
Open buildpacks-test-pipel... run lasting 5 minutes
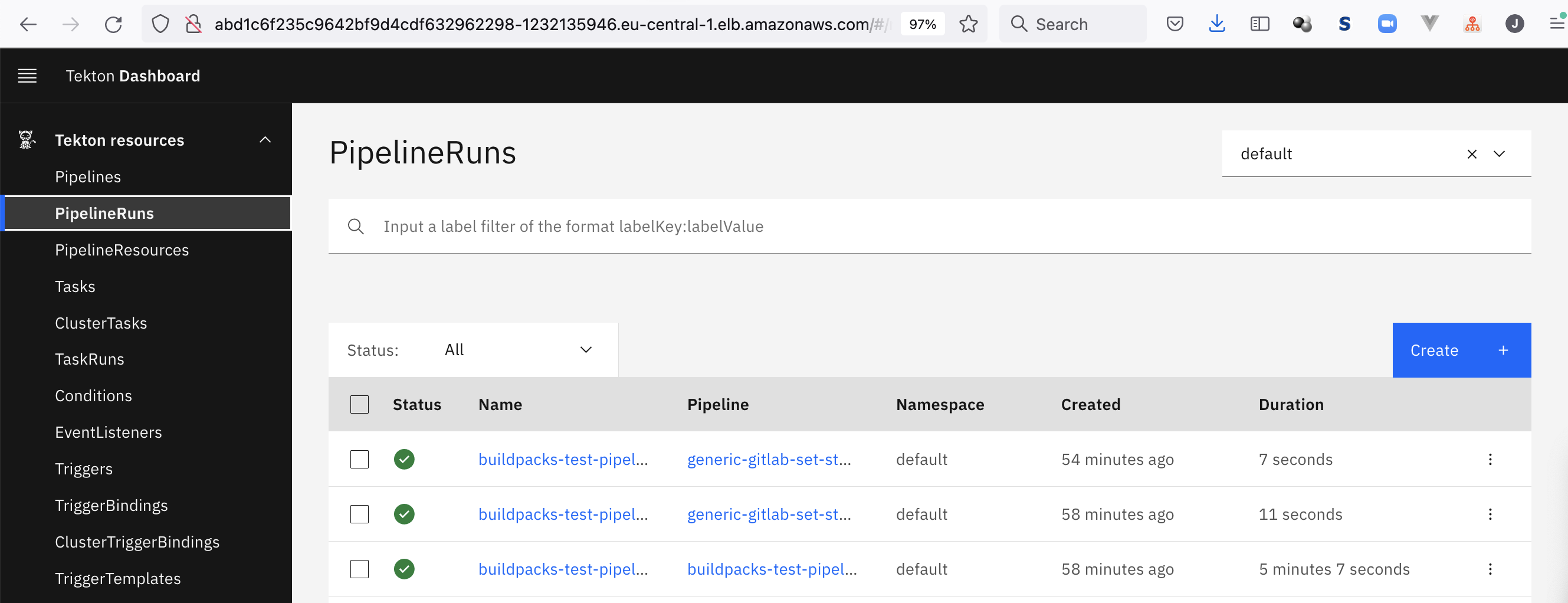tap(562, 568)
